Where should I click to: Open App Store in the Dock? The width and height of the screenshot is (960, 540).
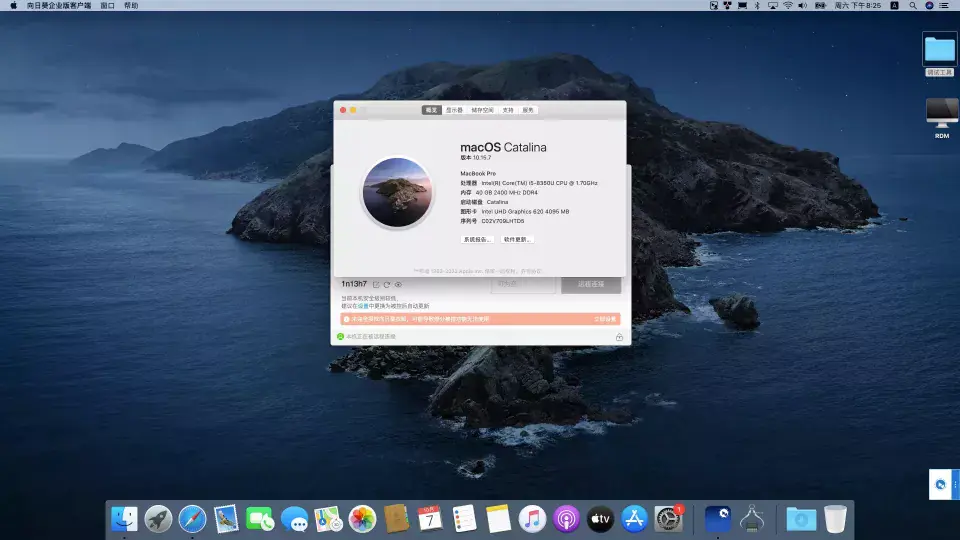pos(634,519)
